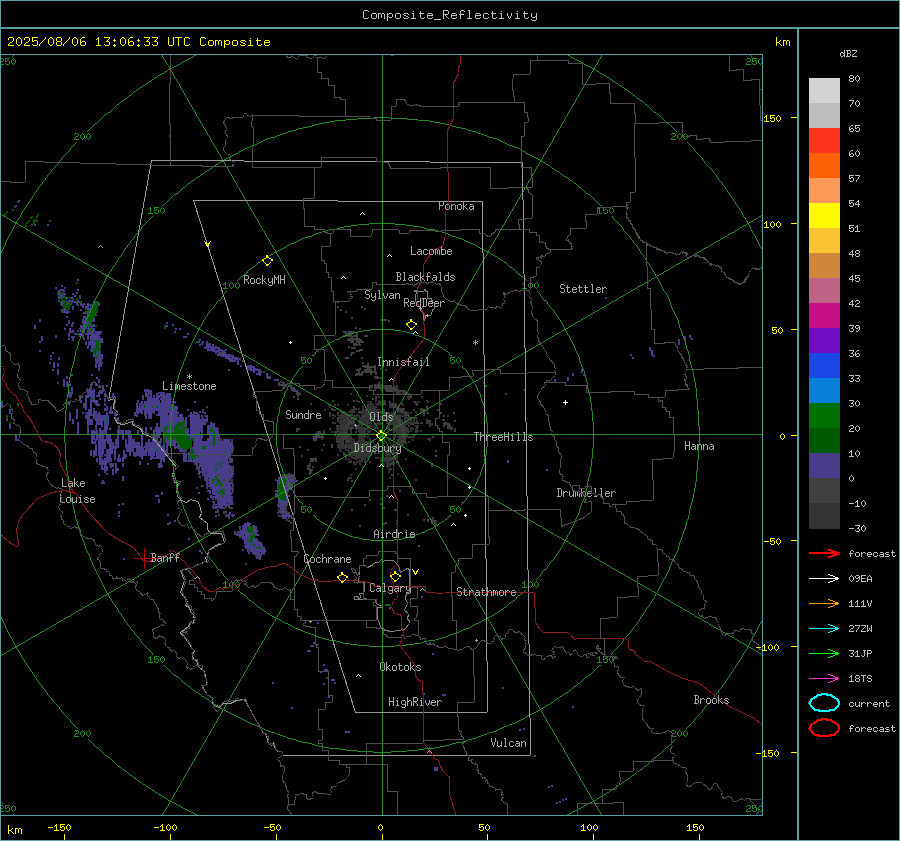Click the Hanna label
900x841 pixels.
[699, 446]
